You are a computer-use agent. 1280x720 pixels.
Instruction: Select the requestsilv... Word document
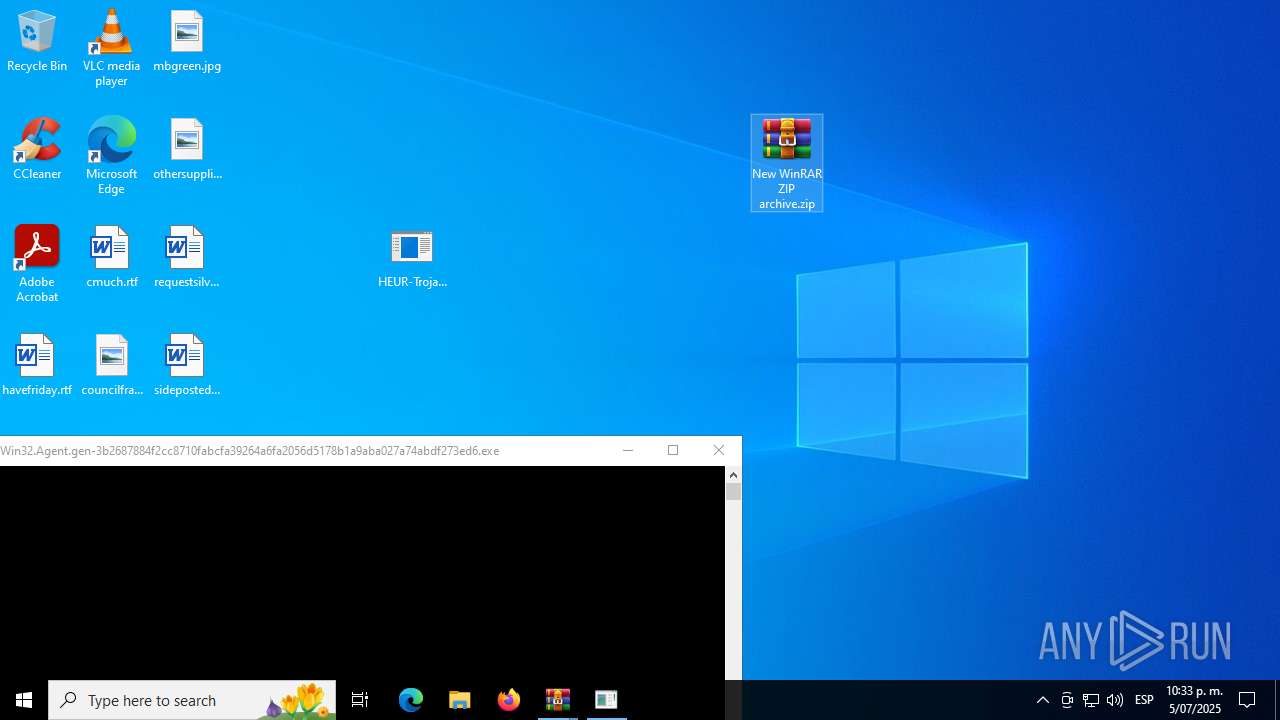187,258
